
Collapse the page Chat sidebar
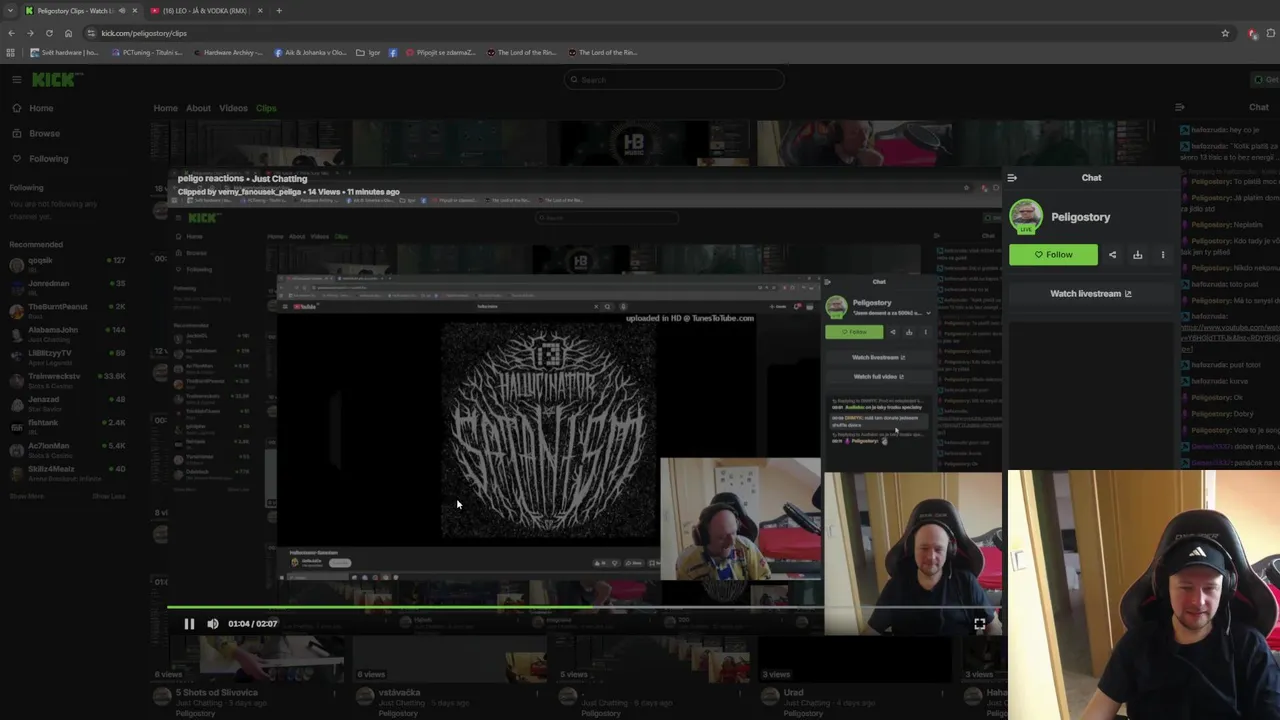1179,107
